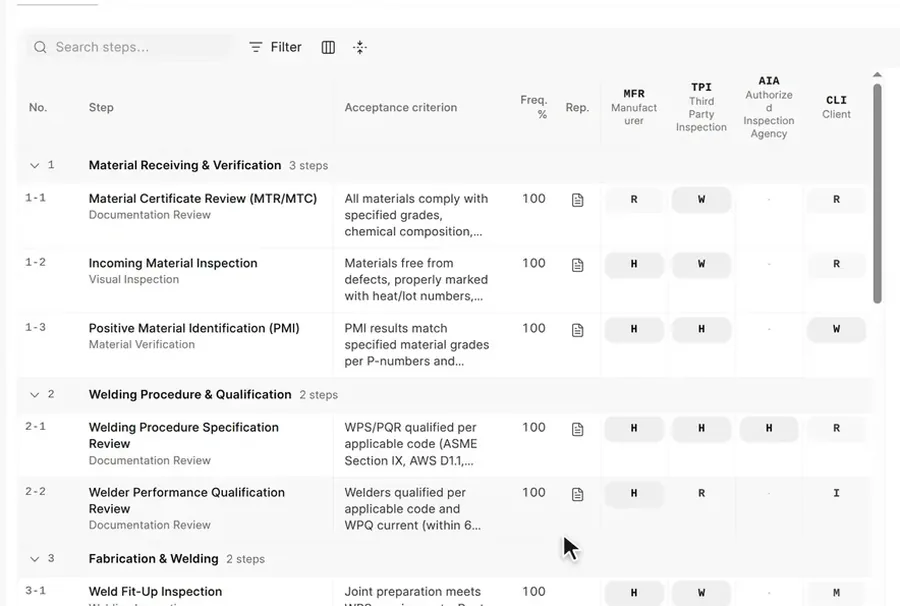
Task: Collapse group 3 Fabrication & Welding
Action: coord(34,559)
